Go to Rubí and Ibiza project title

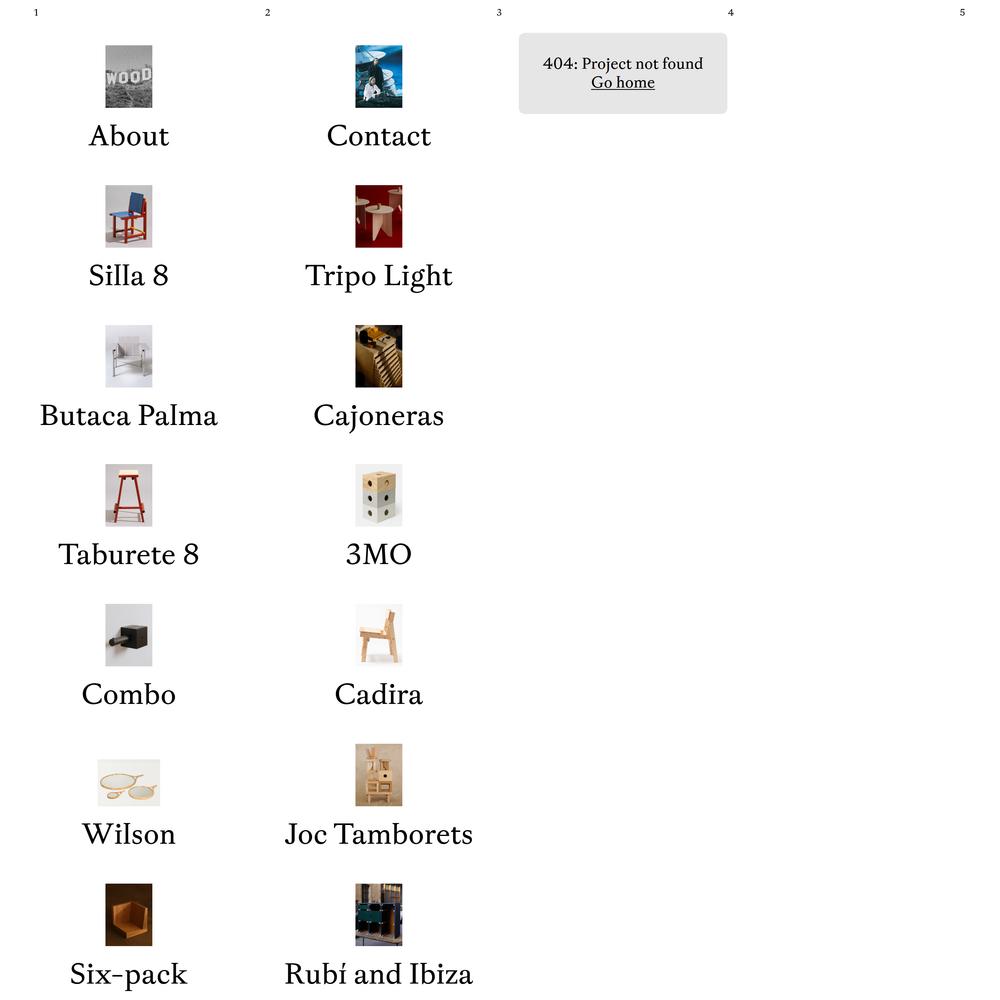[379, 974]
